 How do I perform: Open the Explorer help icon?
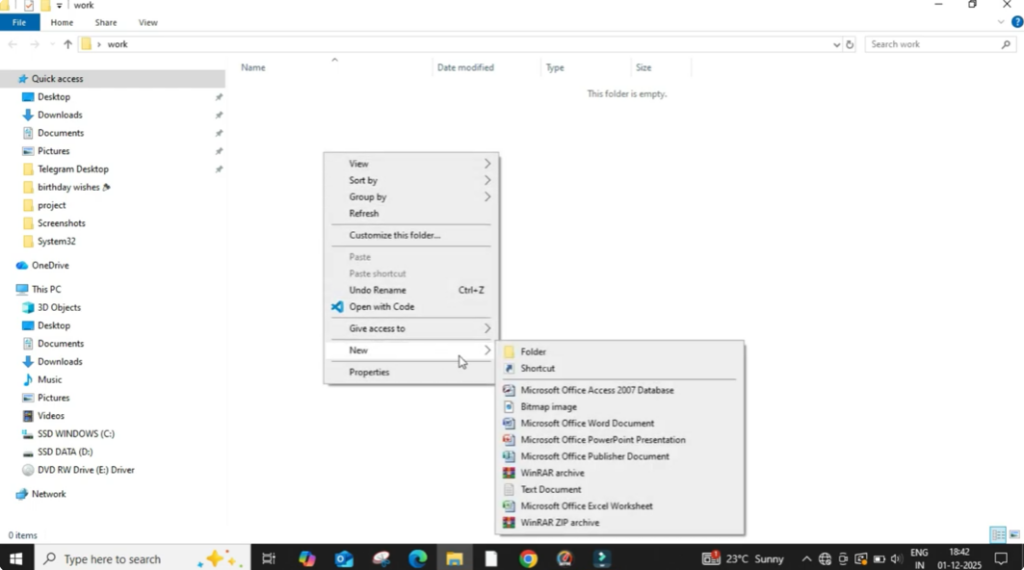coord(1017,22)
